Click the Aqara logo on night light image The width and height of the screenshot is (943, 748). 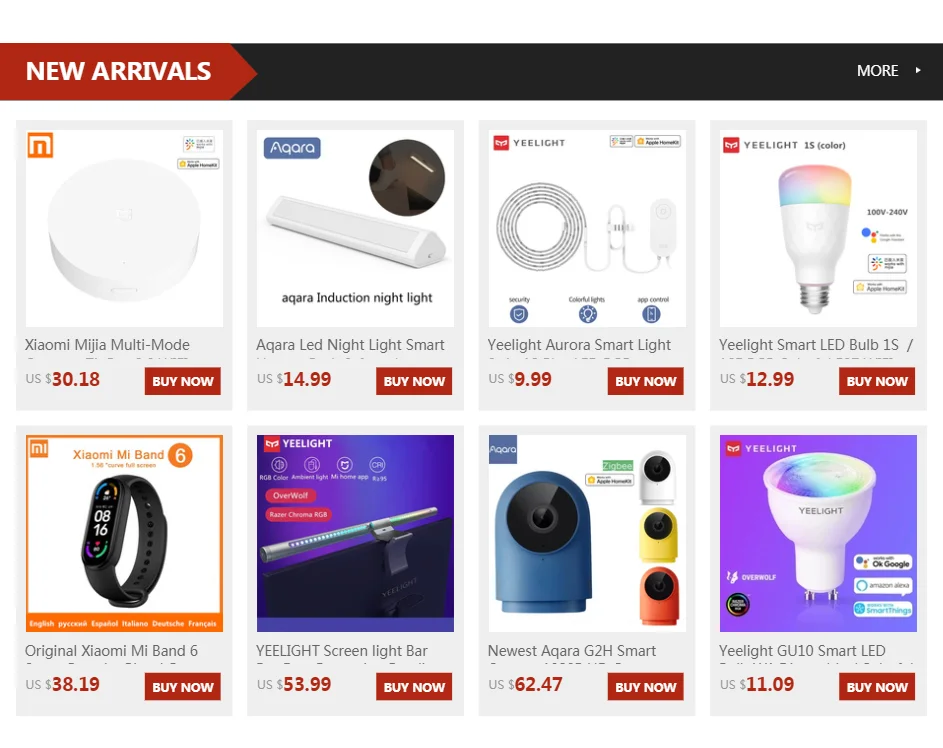(x=292, y=147)
